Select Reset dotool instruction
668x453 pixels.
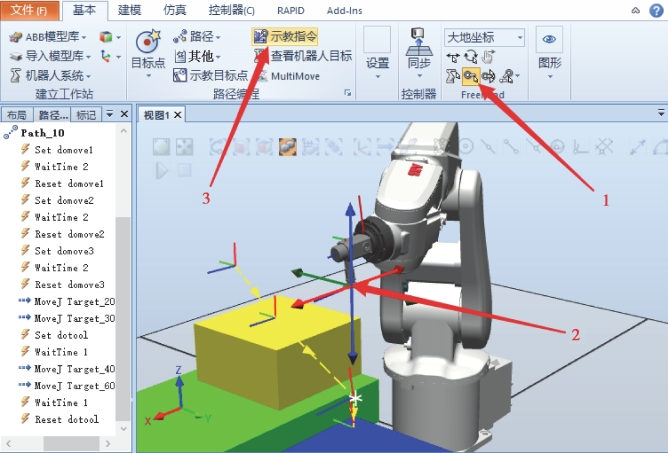[x=66, y=419]
